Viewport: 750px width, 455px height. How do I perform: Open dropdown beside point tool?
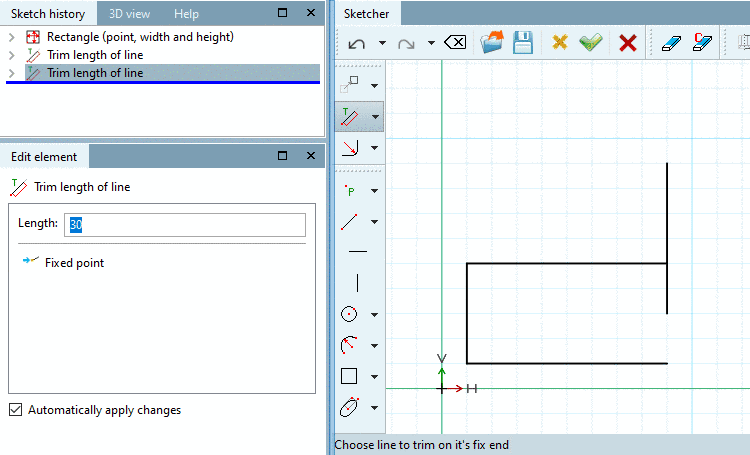point(375,191)
